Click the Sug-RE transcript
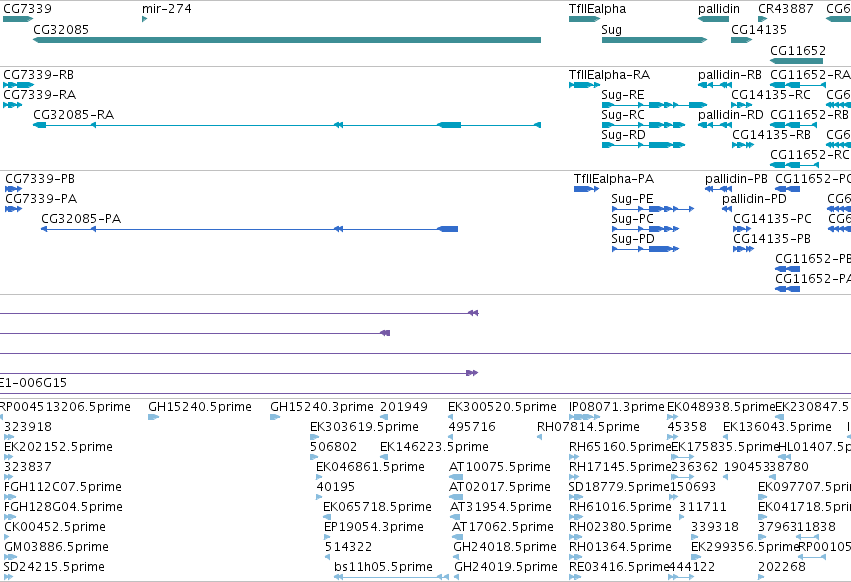Image resolution: width=851 pixels, height=582 pixels. 655,105
